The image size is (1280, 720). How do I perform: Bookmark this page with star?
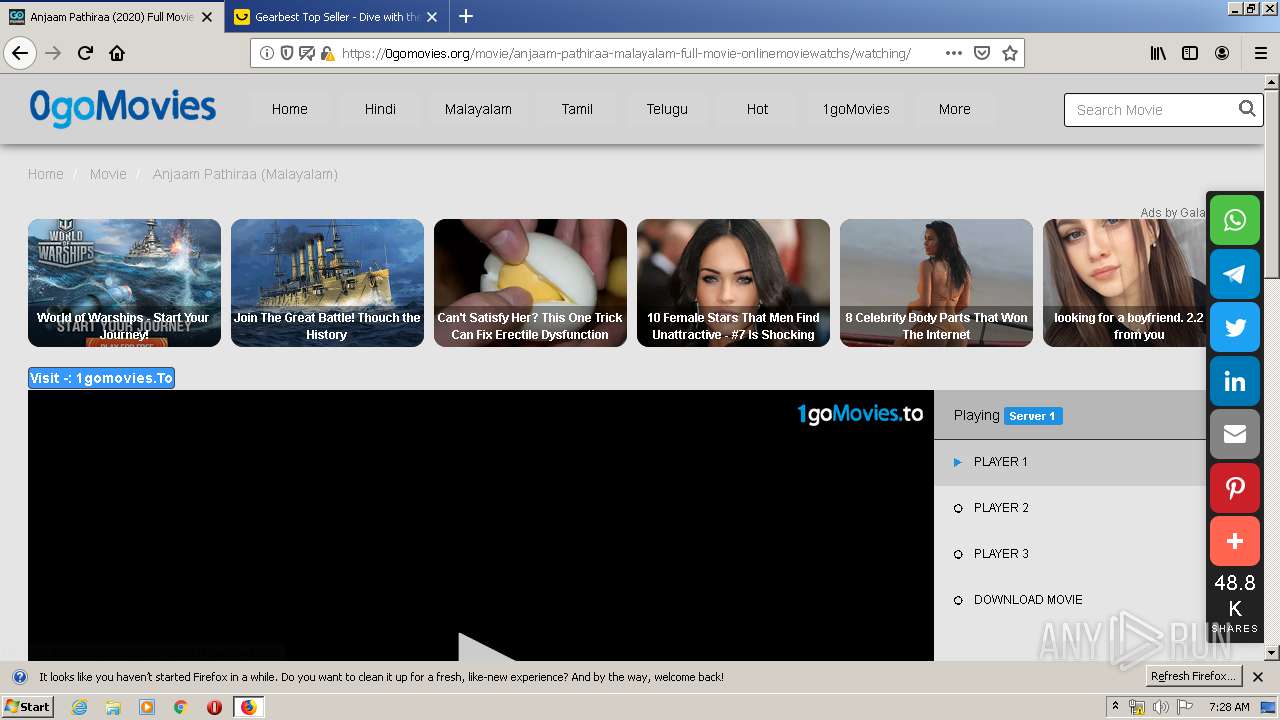coord(1010,53)
